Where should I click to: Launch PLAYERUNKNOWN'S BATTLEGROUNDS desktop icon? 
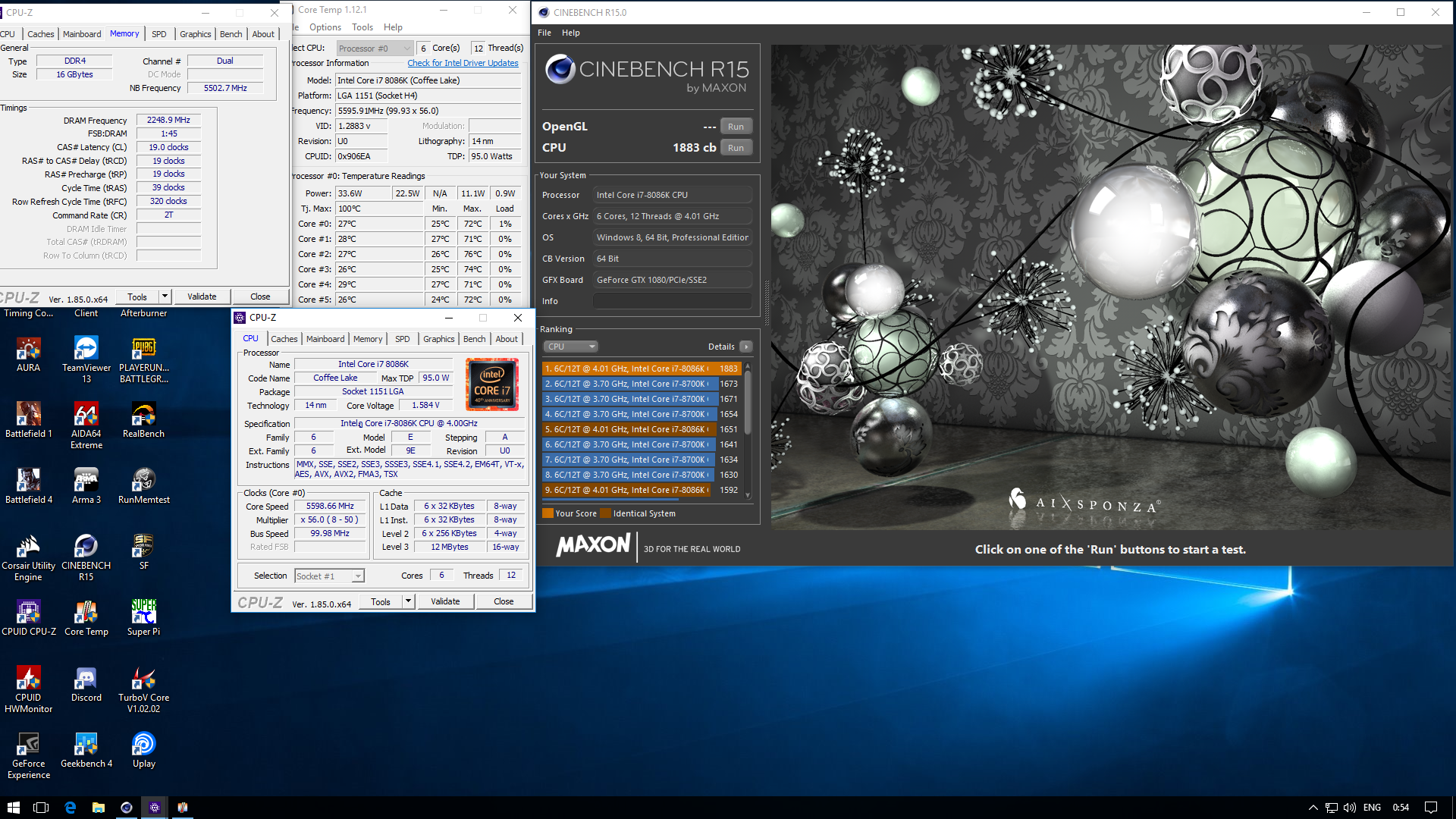pos(144,360)
